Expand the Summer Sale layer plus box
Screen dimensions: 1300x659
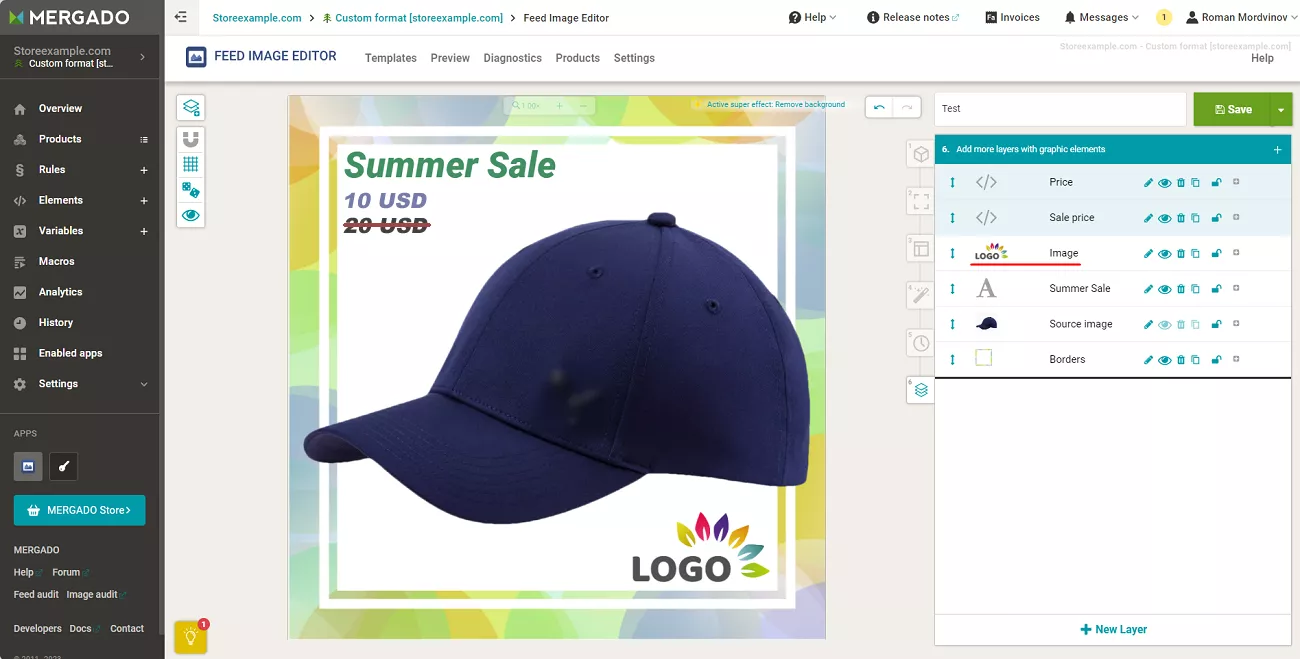[x=1236, y=288]
